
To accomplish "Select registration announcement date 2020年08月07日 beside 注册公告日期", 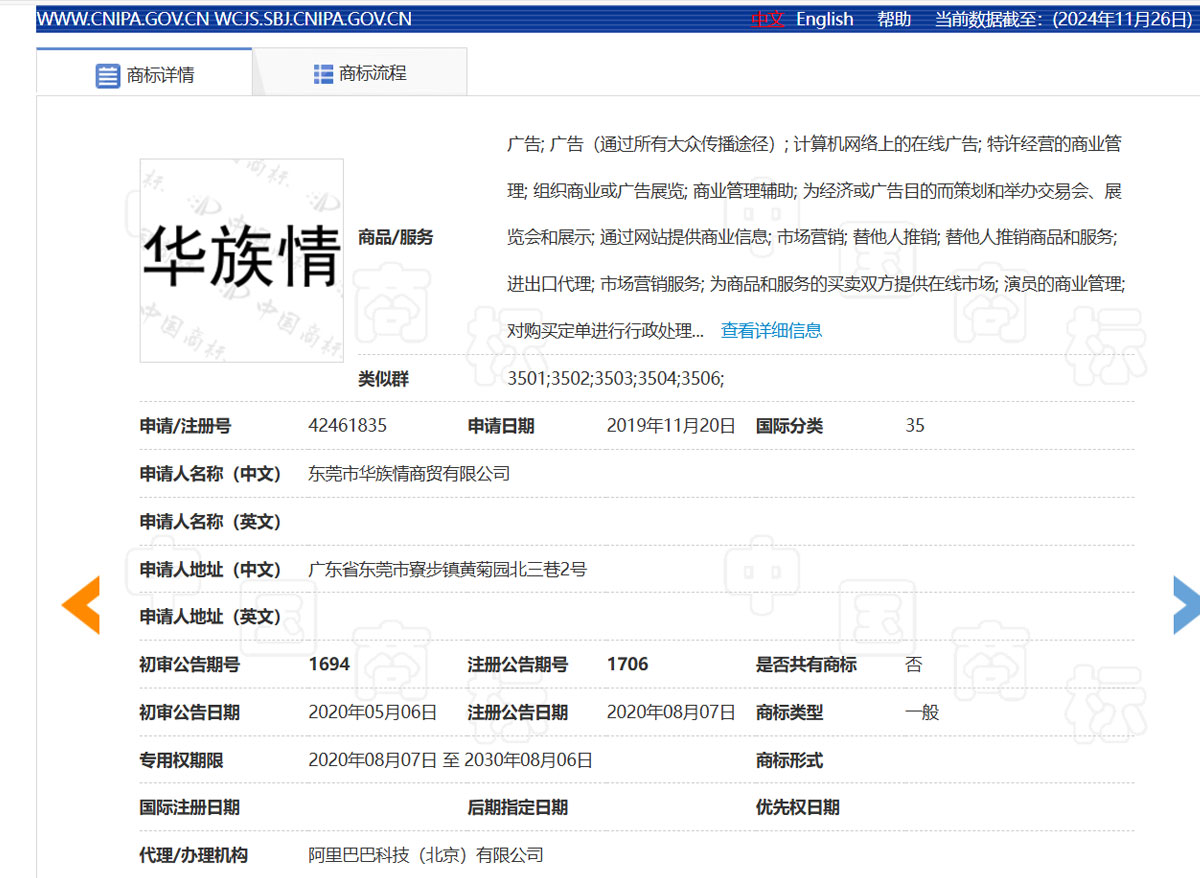I will tap(671, 713).
